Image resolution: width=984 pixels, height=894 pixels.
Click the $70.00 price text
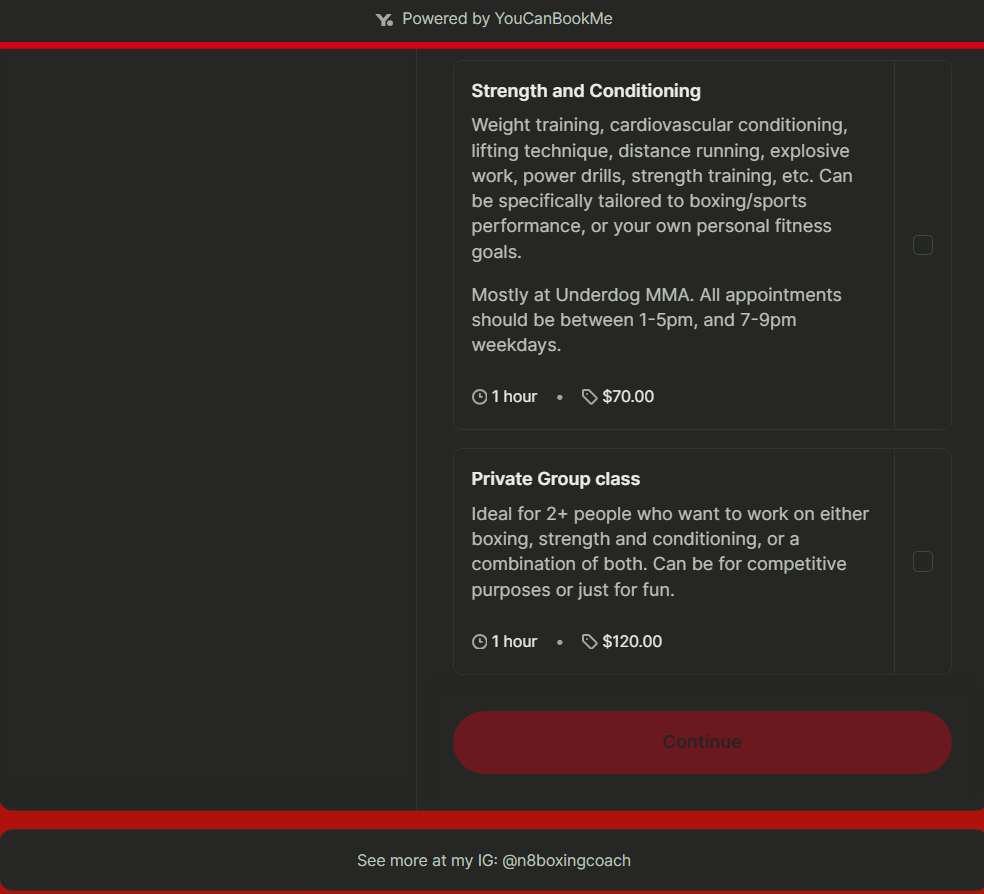point(628,396)
